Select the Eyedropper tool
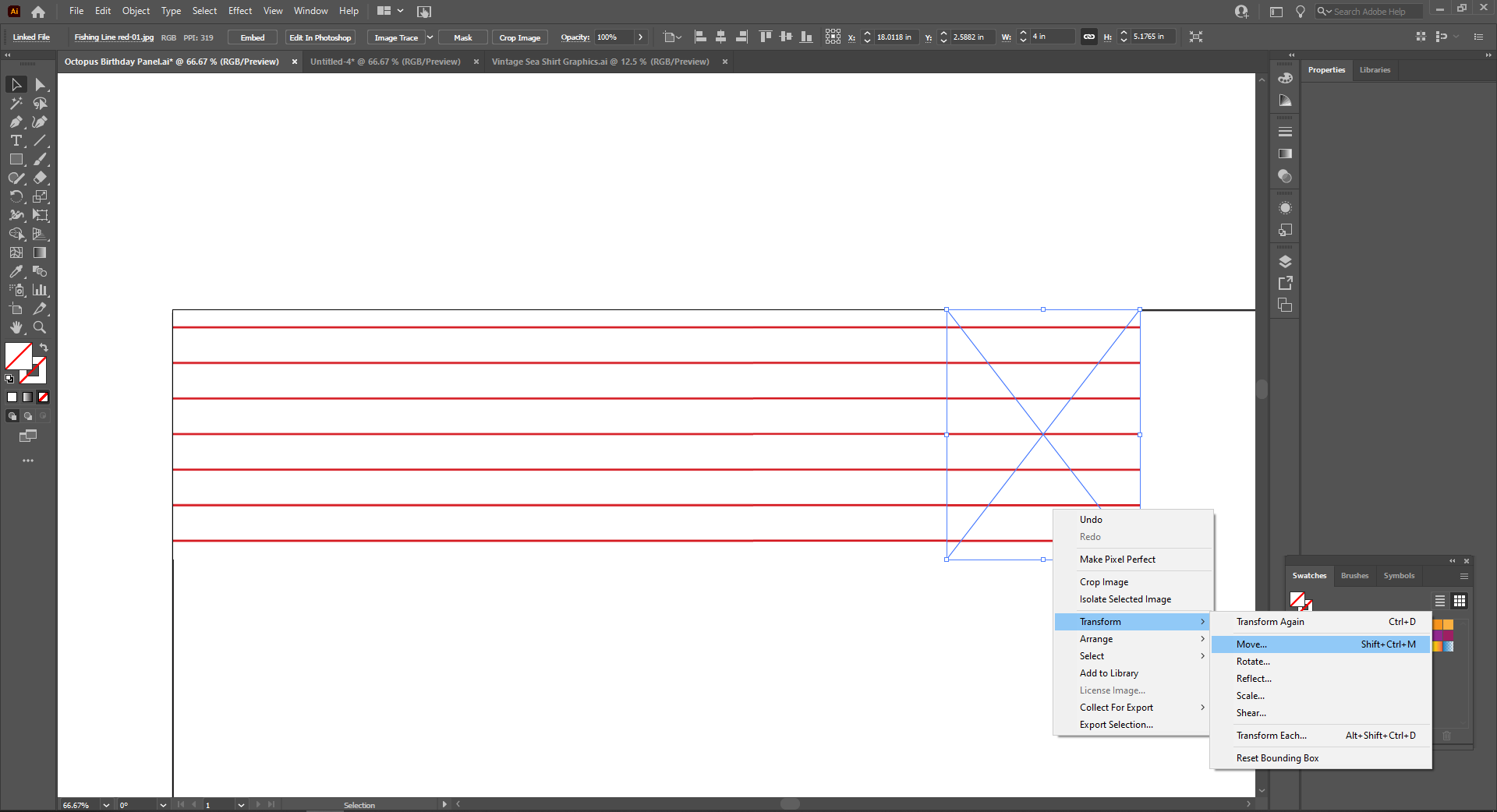This screenshot has height=812, width=1497. pyautogui.click(x=16, y=271)
